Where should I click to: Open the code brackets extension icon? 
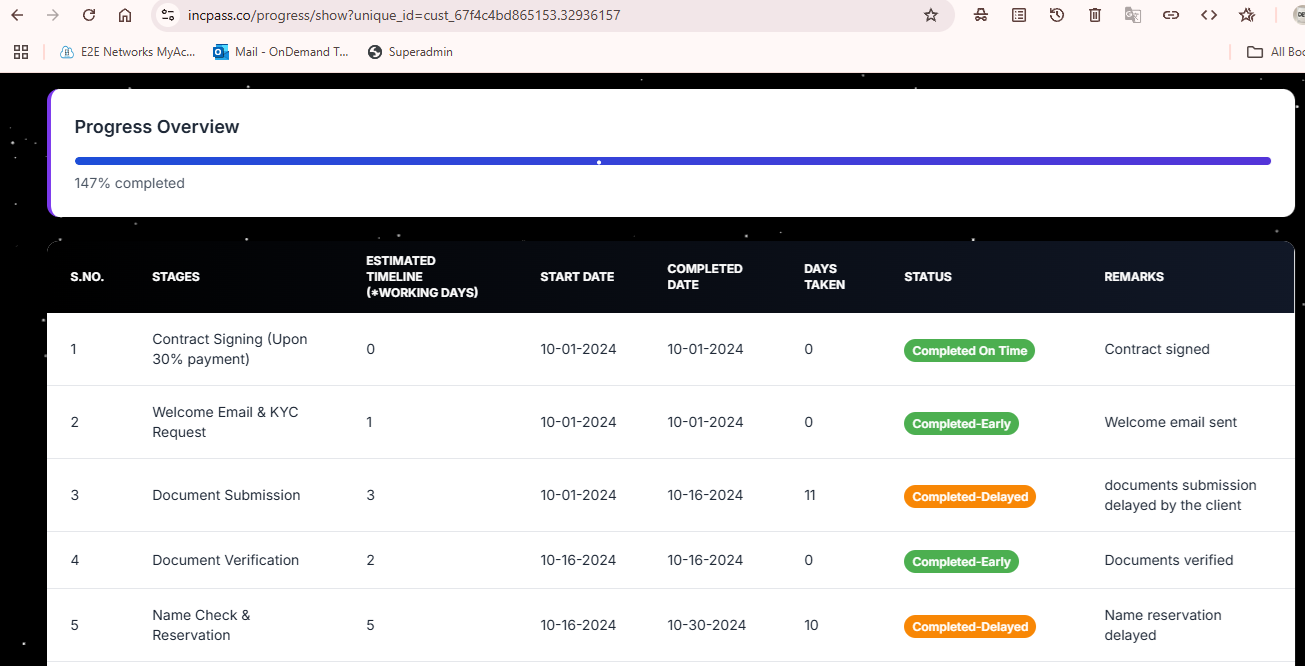tap(1209, 15)
